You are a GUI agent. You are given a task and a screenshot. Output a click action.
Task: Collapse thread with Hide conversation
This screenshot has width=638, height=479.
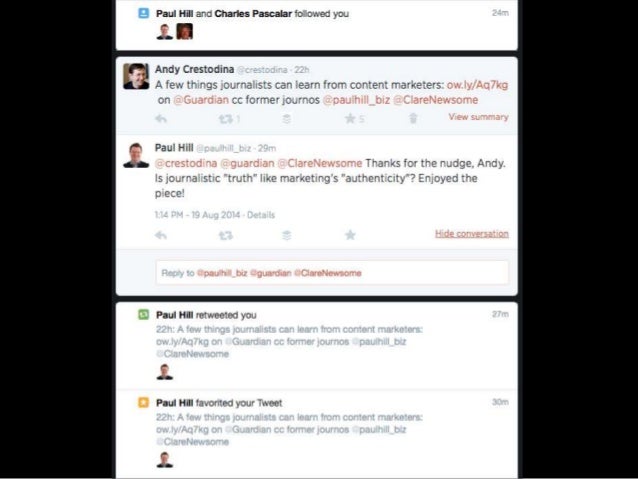tap(472, 234)
